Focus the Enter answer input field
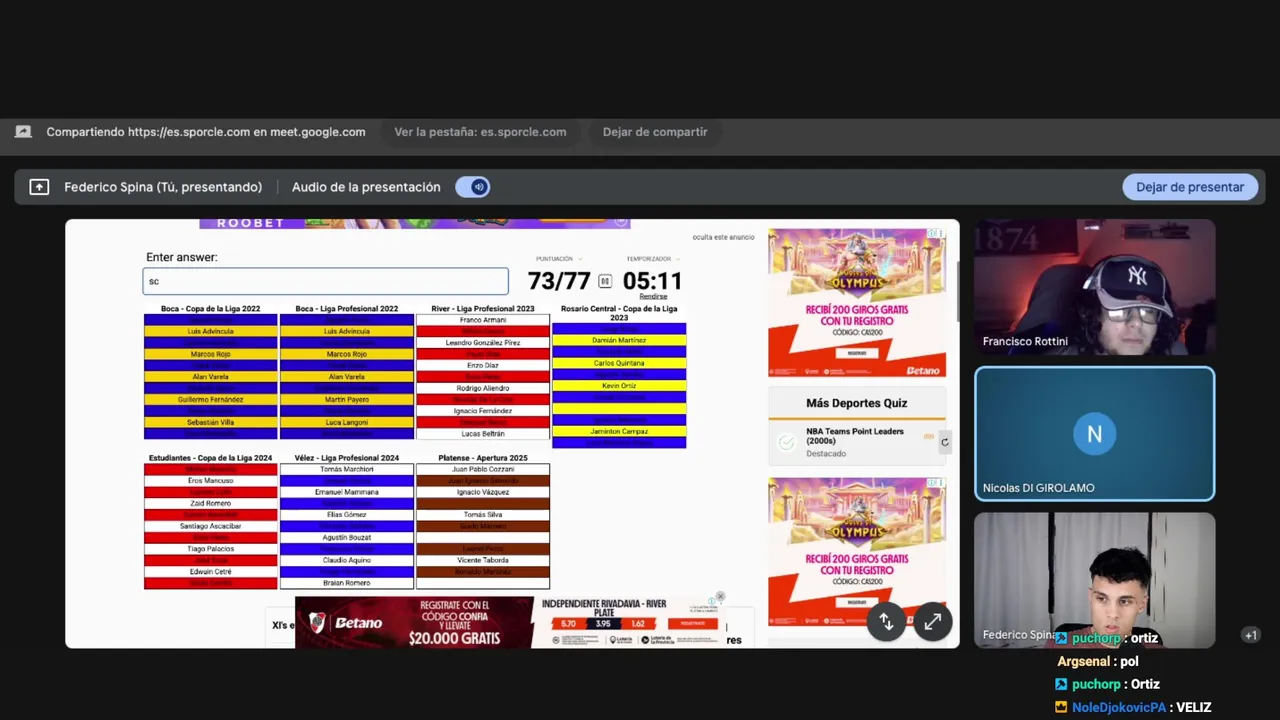Viewport: 1280px width, 720px height. coord(325,281)
